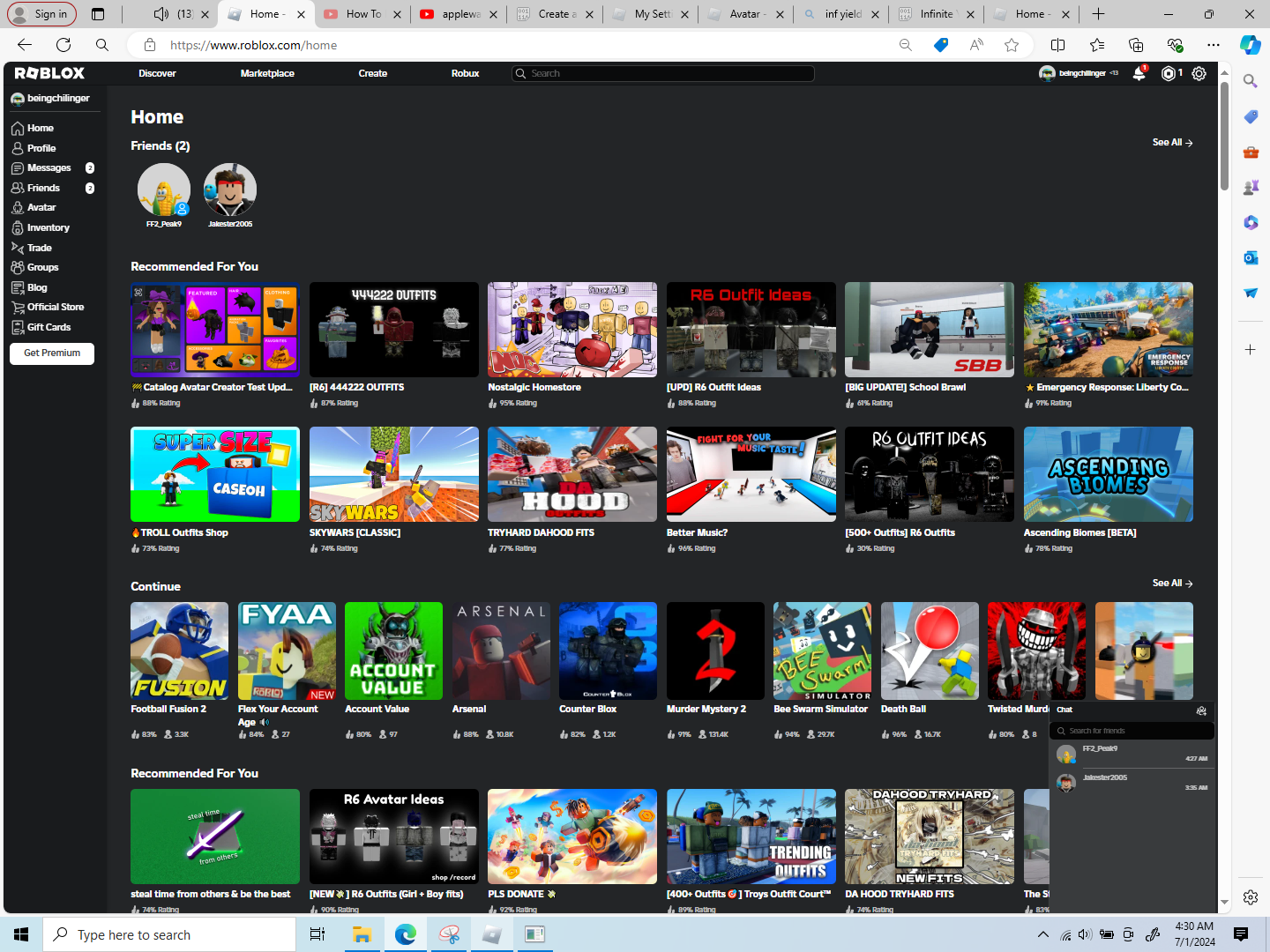This screenshot has height=952, width=1270.
Task: Open Roblox notifications bell
Action: point(1139,74)
